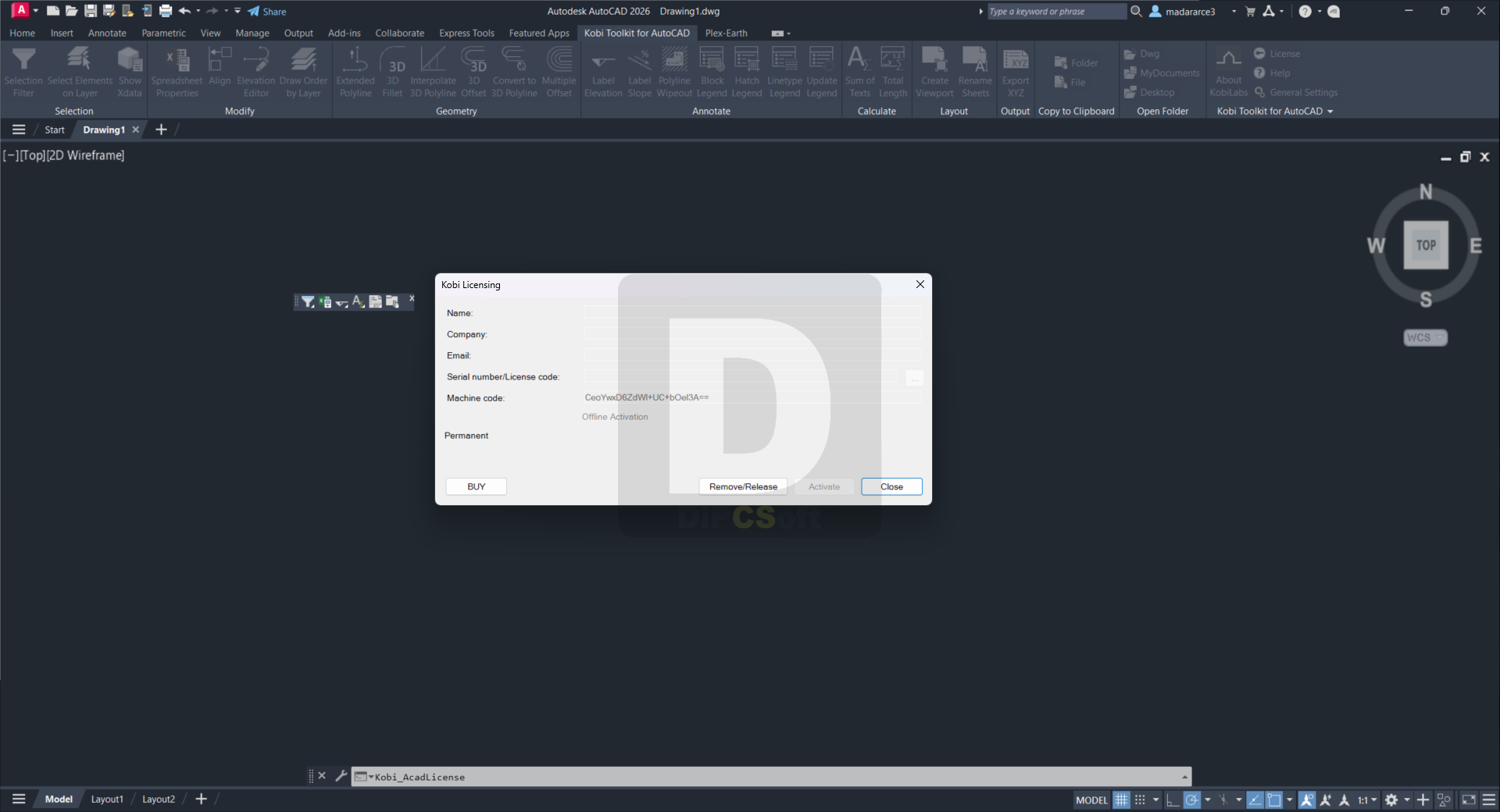Click the command line input field
The height and width of the screenshot is (812, 1500).
click(771, 777)
